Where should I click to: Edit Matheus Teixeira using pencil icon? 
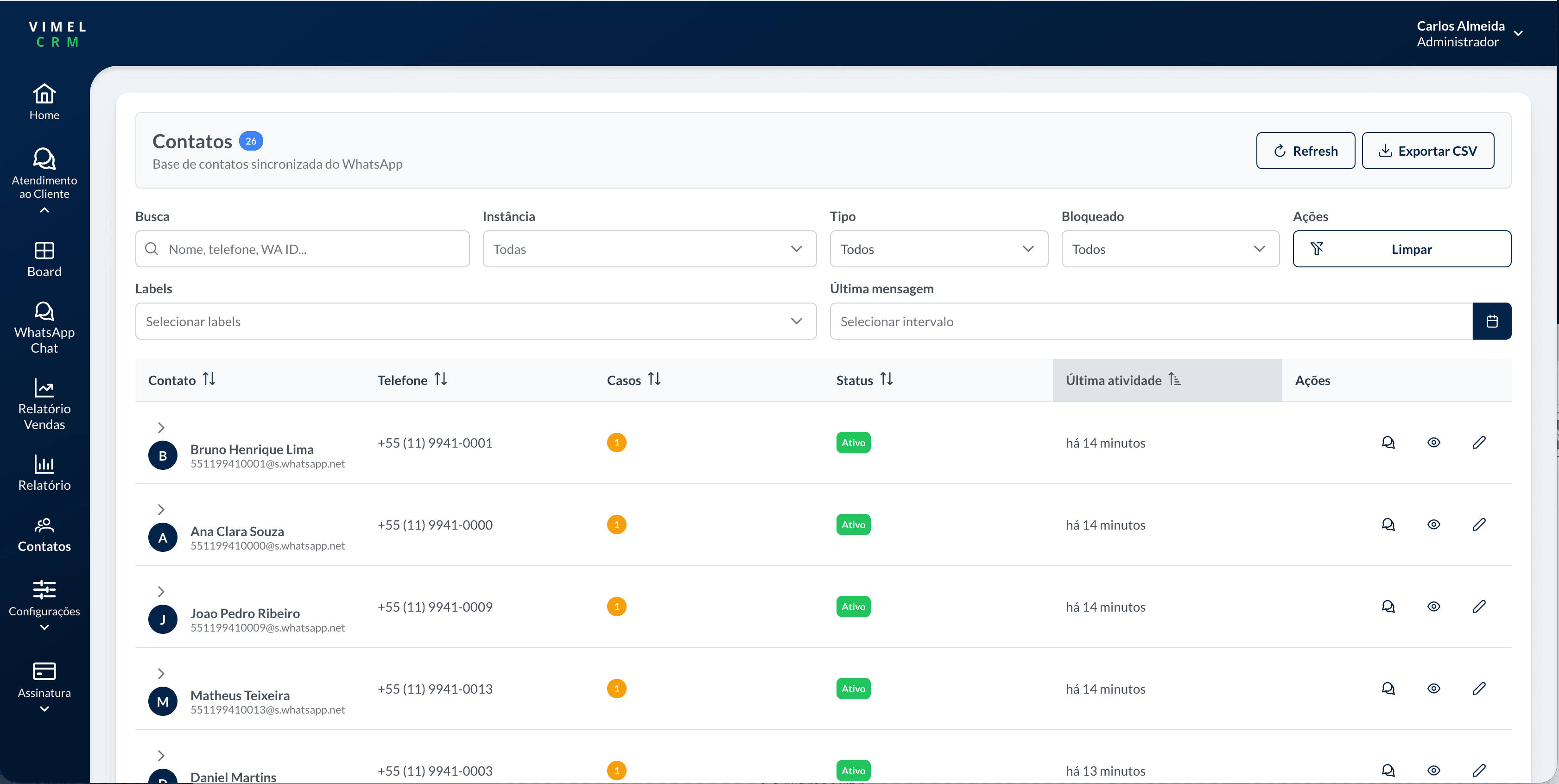(x=1480, y=689)
